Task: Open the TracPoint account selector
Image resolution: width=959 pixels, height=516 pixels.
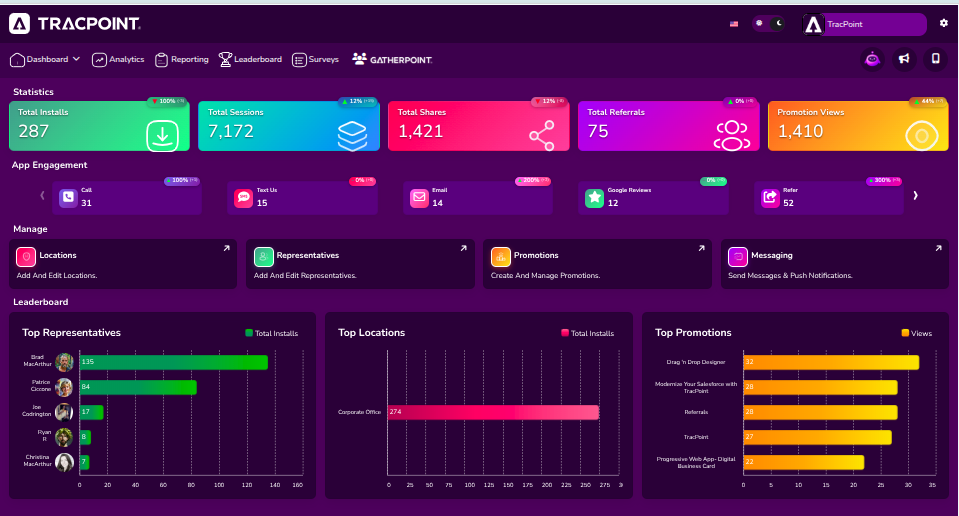Action: (864, 24)
